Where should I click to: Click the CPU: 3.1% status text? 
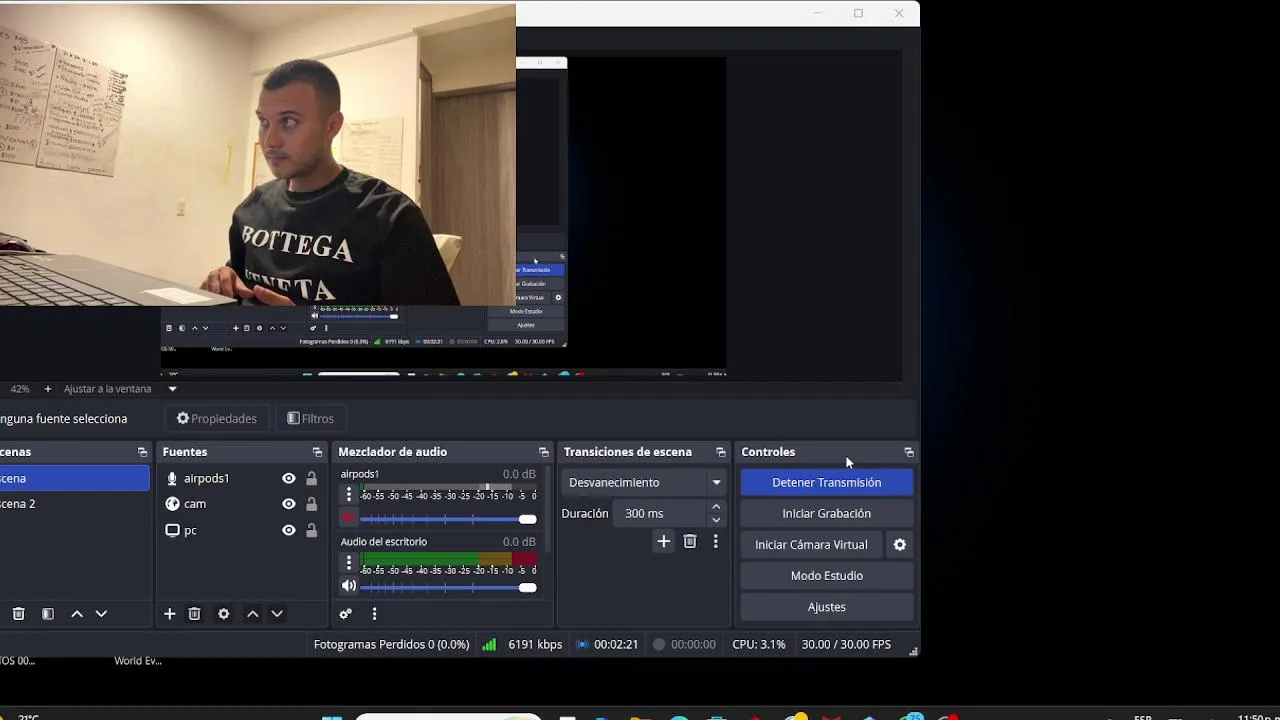coord(759,645)
